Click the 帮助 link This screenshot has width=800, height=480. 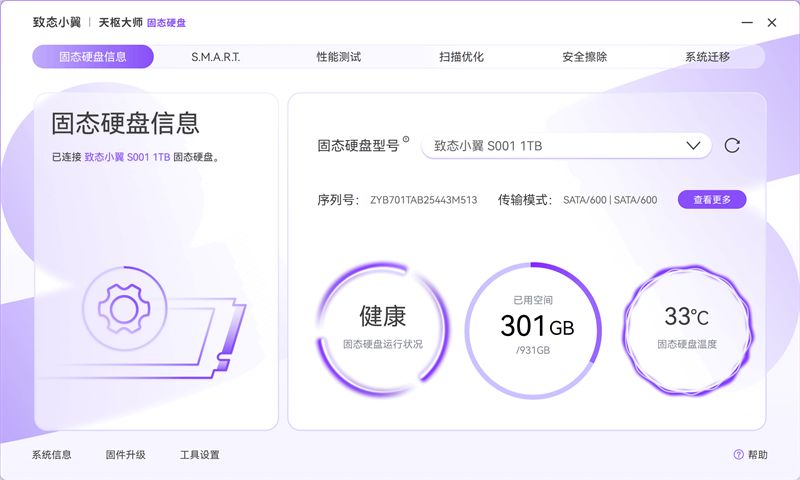pyautogui.click(x=758, y=454)
